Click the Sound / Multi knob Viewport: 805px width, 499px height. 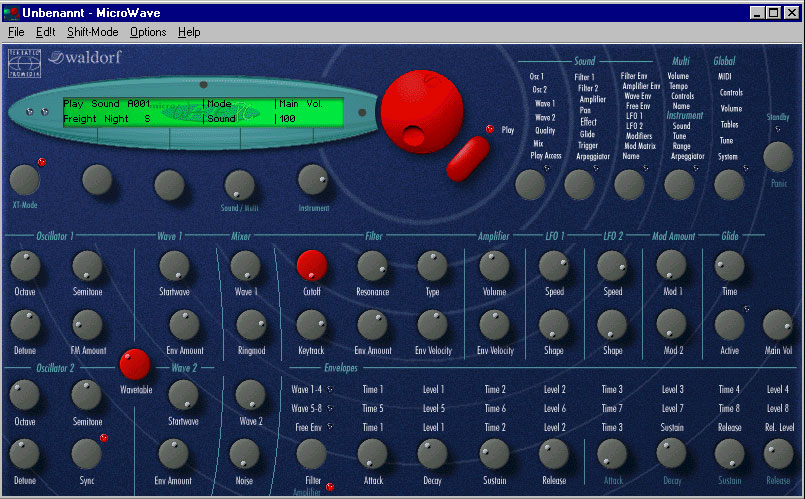click(239, 185)
